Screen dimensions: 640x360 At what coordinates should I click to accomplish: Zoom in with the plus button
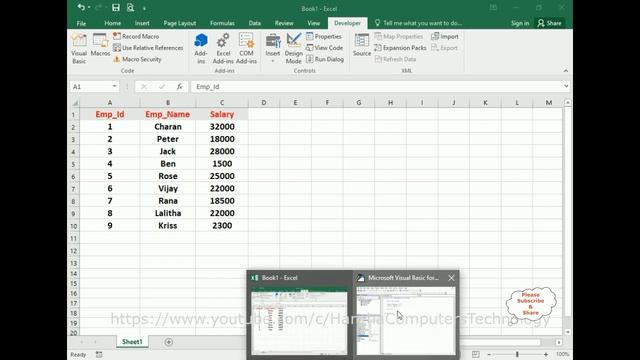pyautogui.click(x=546, y=354)
